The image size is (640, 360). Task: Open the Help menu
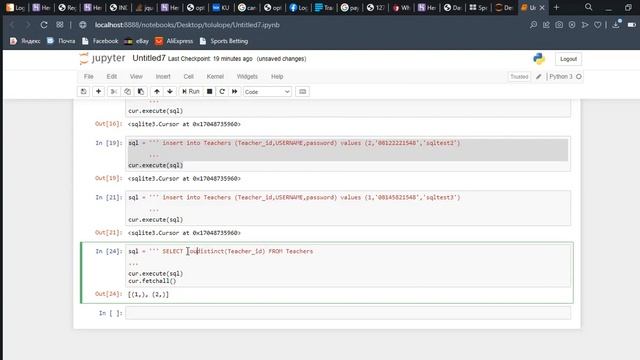coord(277,76)
